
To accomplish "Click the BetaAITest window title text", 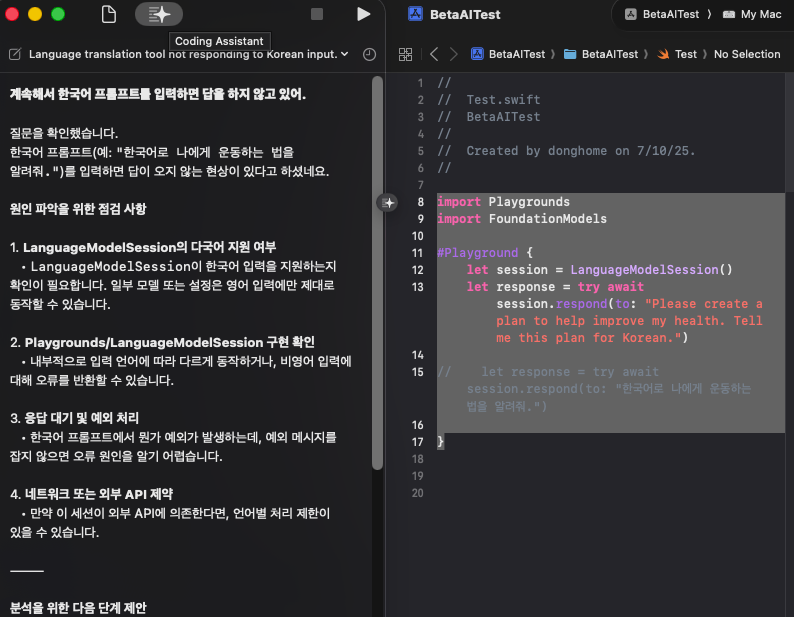I will tap(465, 15).
